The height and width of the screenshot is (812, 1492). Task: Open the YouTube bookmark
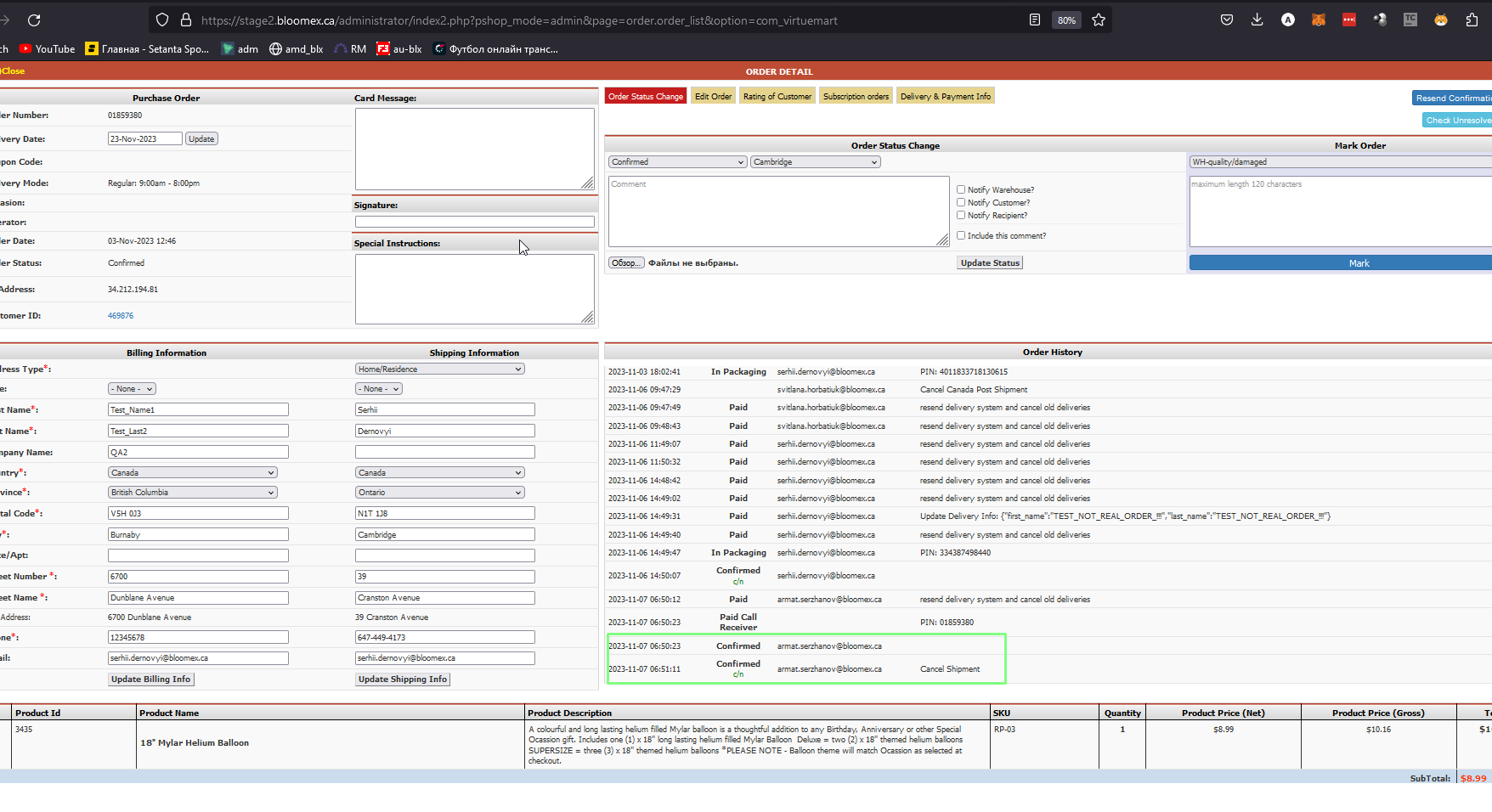click(x=48, y=49)
